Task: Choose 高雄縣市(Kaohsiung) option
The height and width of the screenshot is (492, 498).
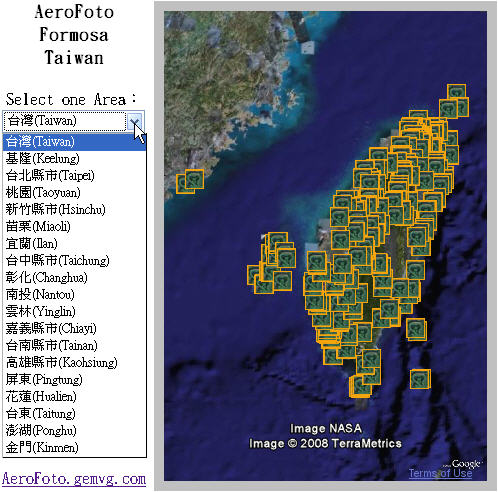Action: (x=74, y=363)
